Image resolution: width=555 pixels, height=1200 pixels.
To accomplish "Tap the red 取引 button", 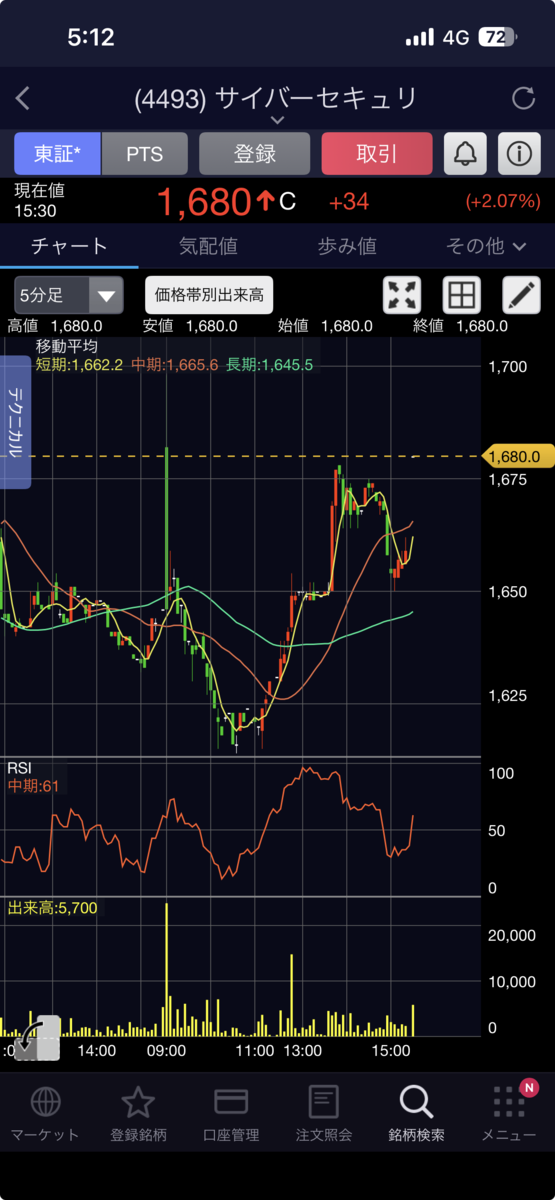I will [x=377, y=154].
